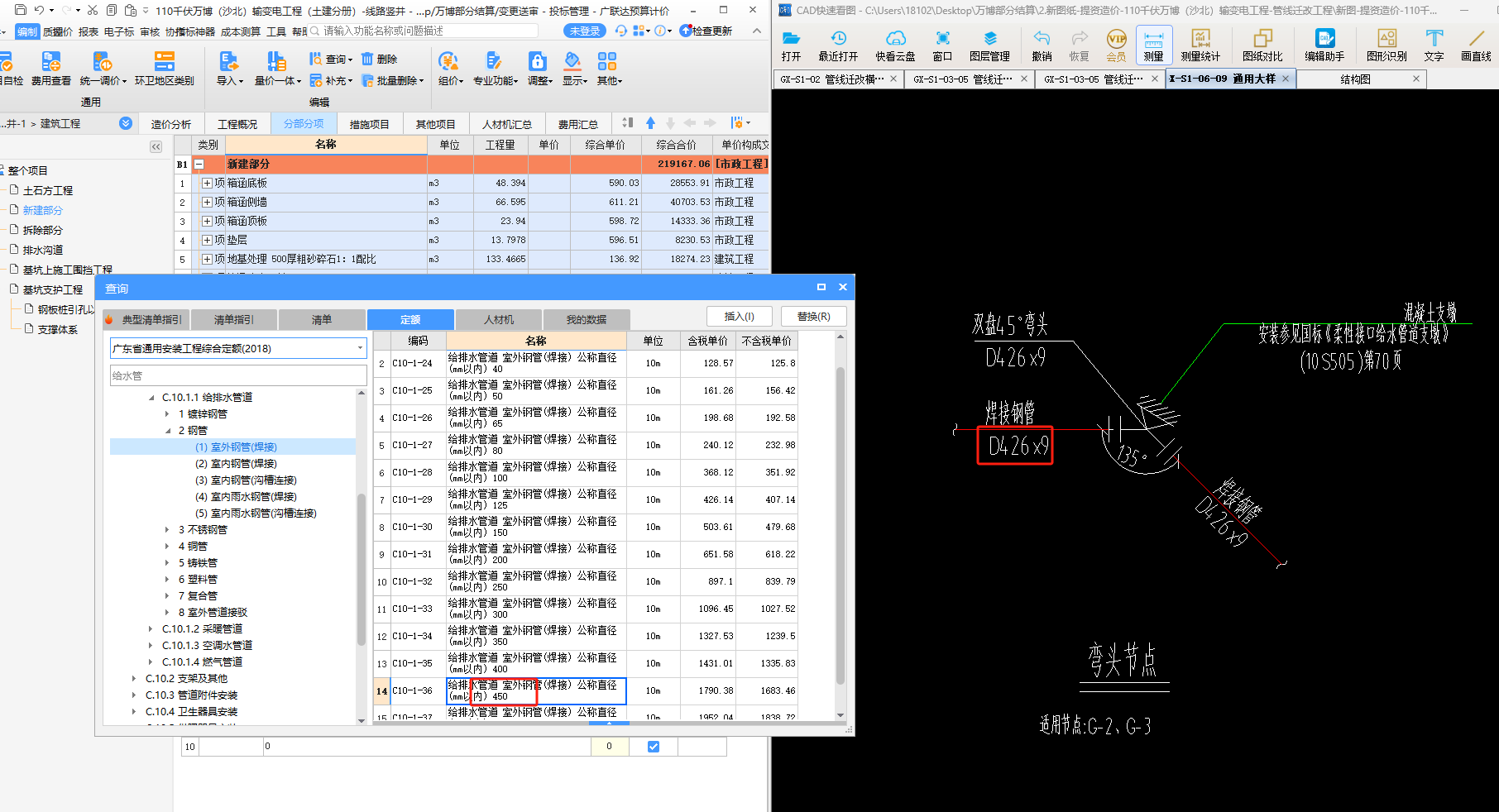Select the 测量 measure tool
Screen dimensions: 1499x812
[1153, 45]
